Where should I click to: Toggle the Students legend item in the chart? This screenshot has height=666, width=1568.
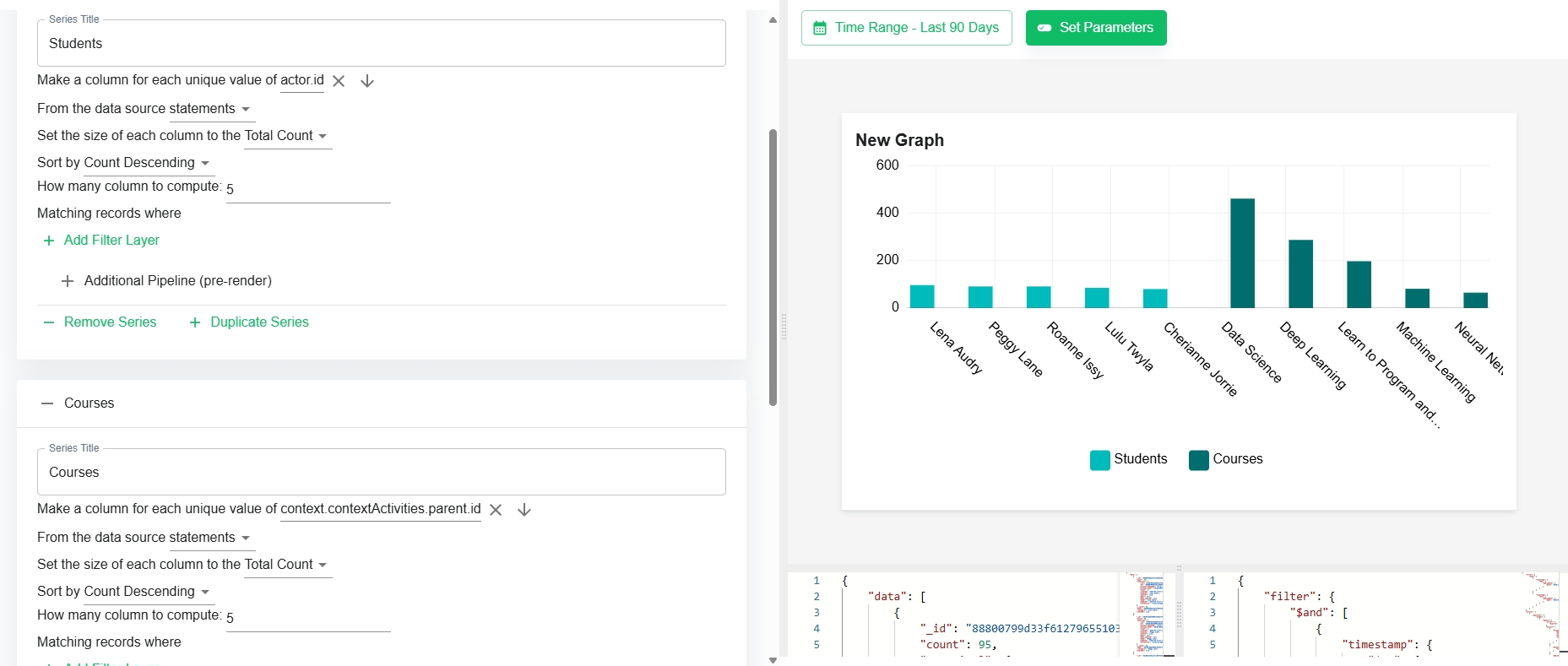pos(1129,459)
